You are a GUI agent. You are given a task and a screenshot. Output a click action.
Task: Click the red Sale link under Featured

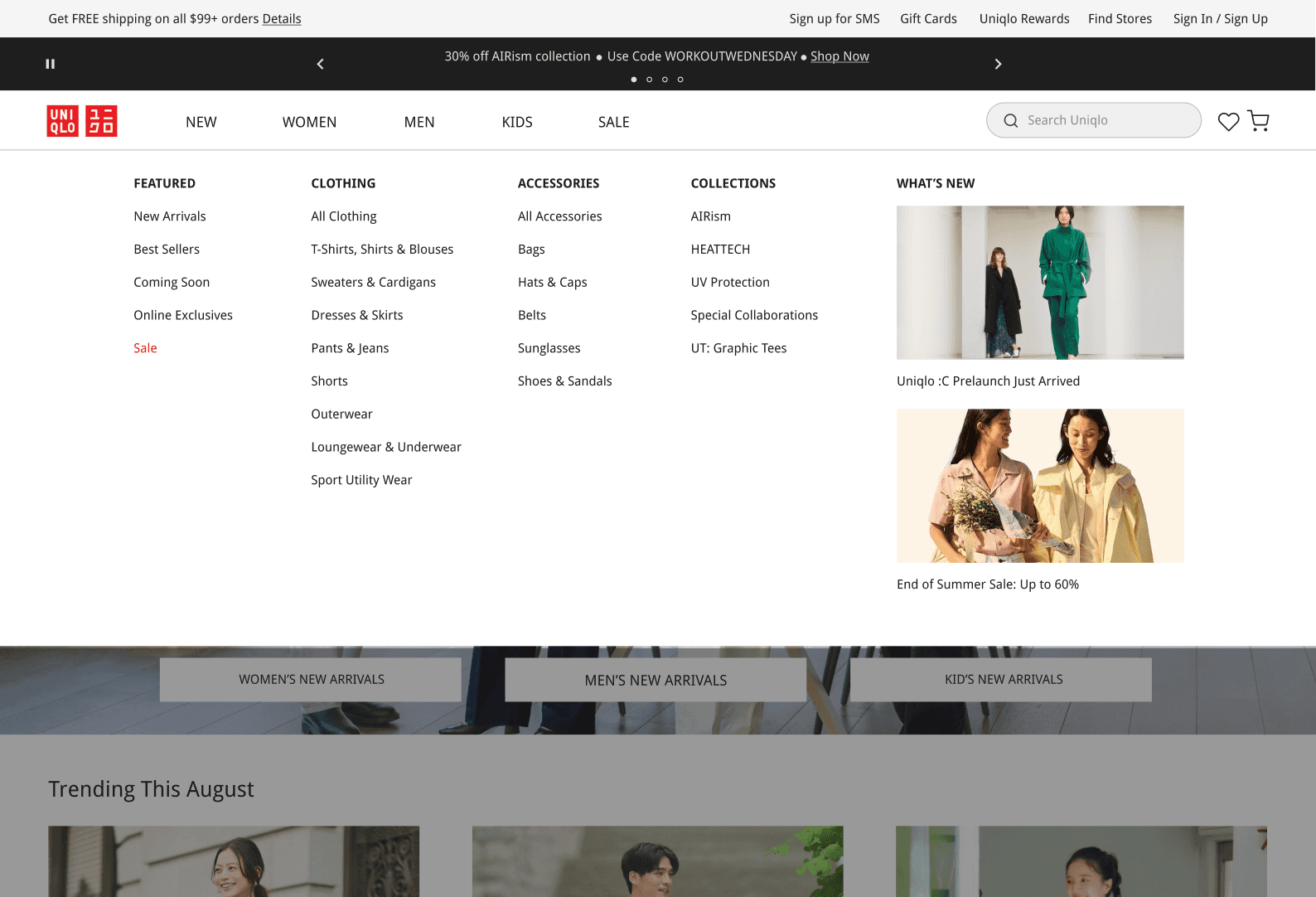point(145,348)
